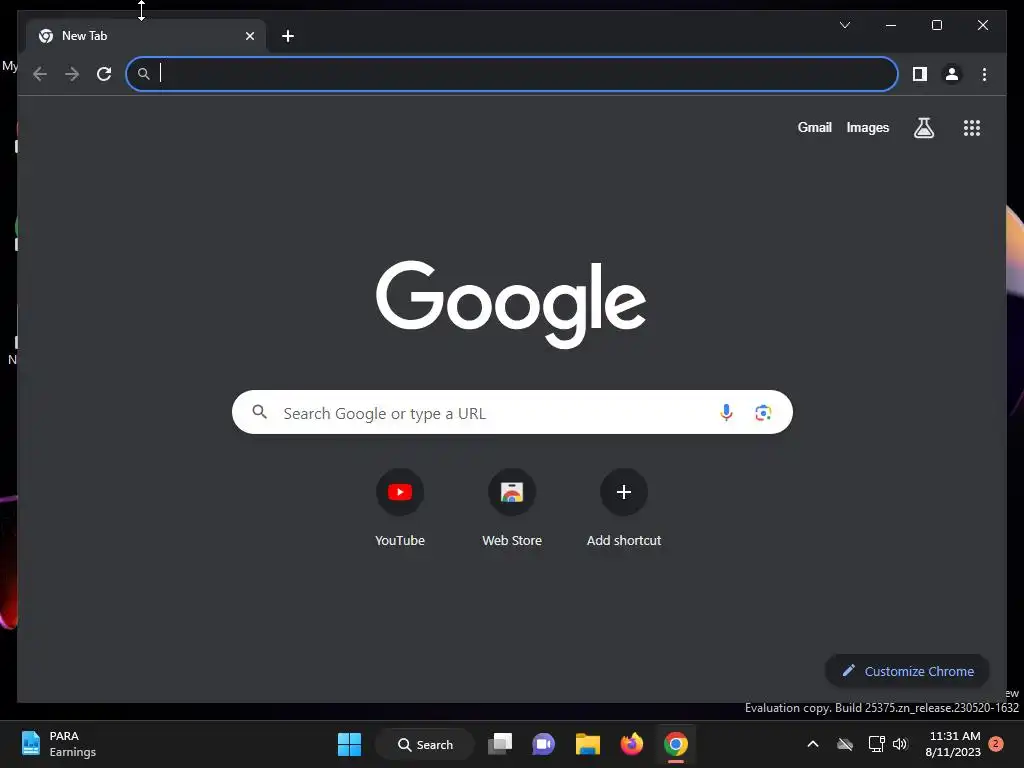Open the side panel
1024x768 pixels.
point(920,74)
